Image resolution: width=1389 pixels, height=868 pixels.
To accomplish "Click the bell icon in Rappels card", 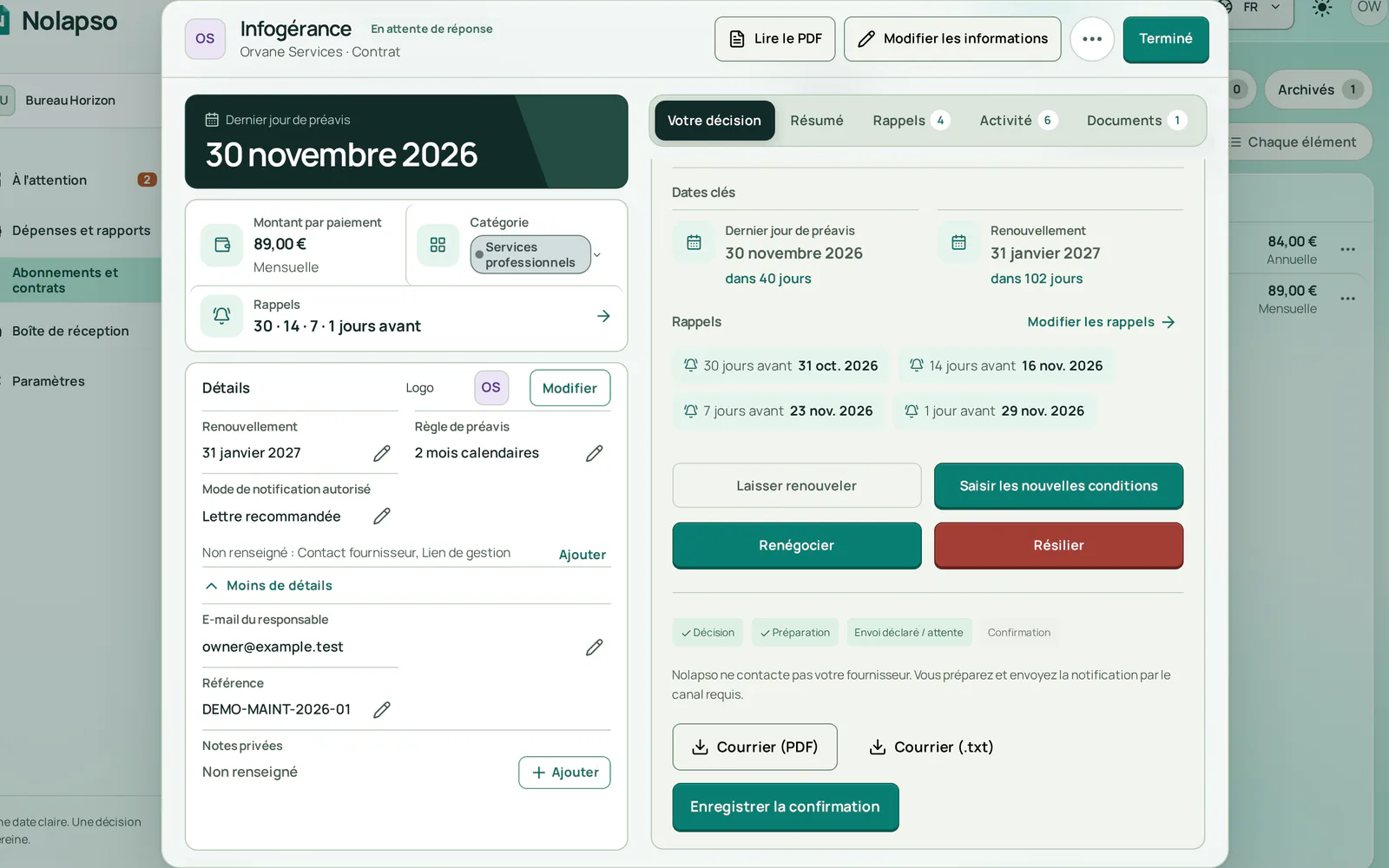I will [x=222, y=316].
